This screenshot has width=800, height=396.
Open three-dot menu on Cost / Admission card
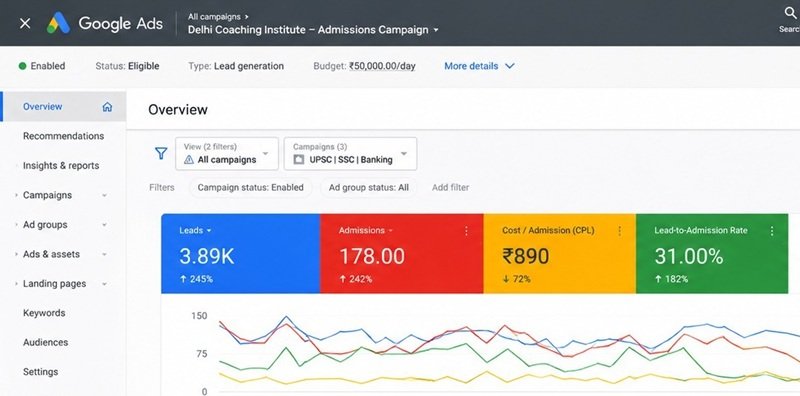(619, 231)
